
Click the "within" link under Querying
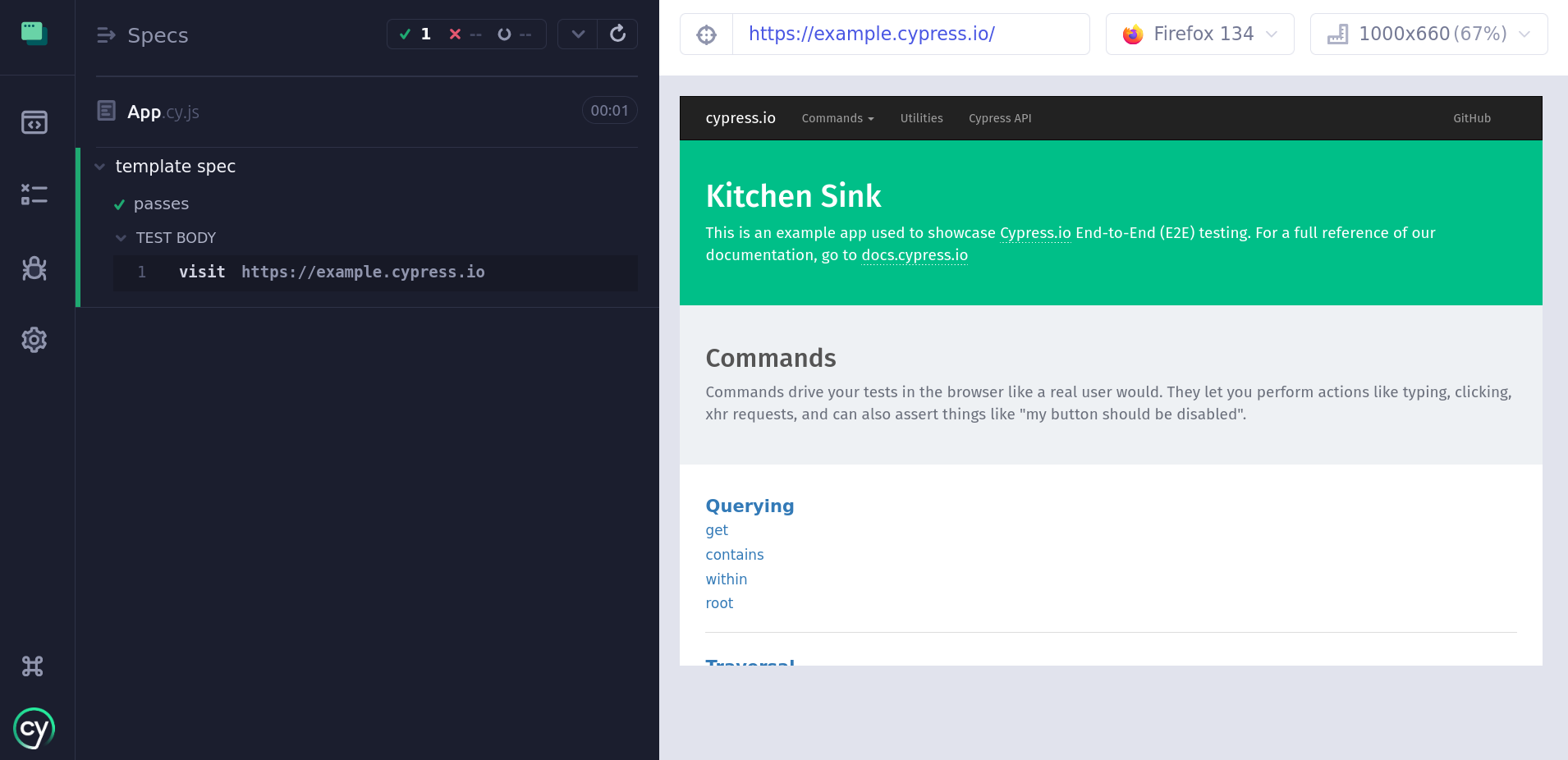[x=726, y=579]
